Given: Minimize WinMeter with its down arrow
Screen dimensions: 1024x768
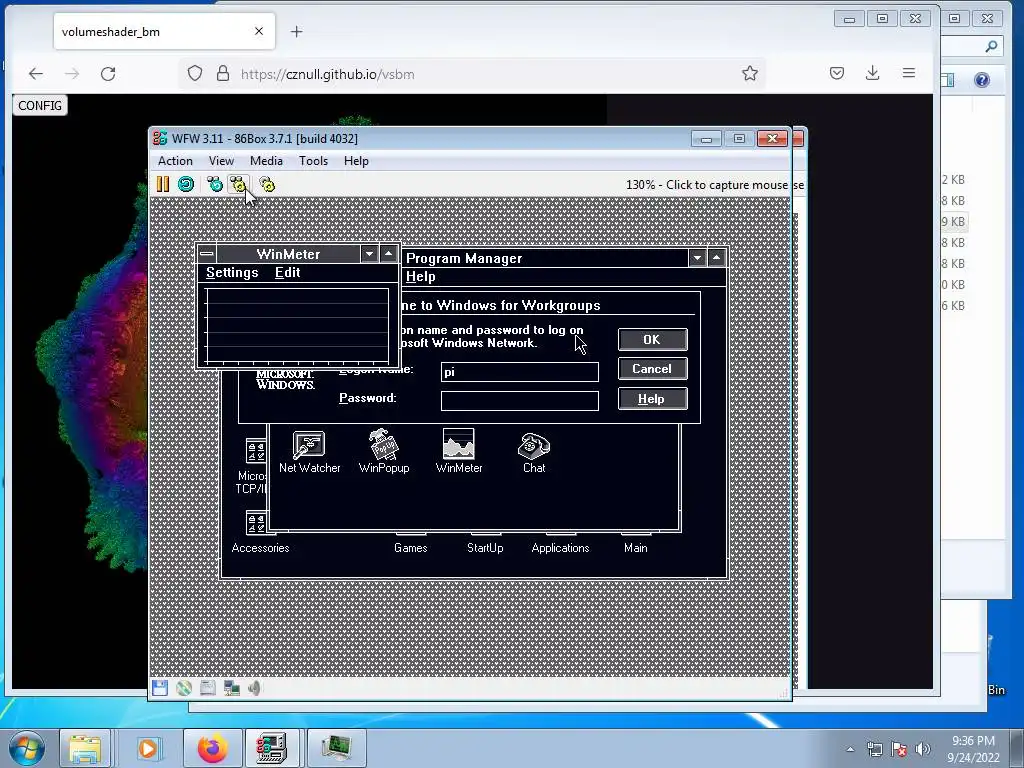Looking at the screenshot, I should point(370,253).
